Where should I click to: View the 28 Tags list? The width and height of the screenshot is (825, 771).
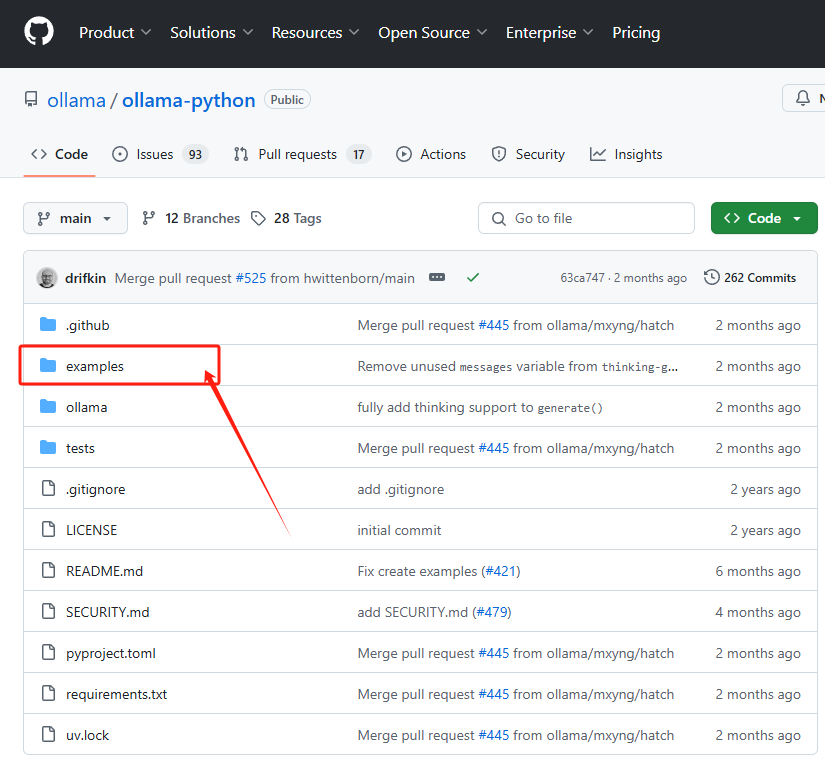(x=286, y=218)
